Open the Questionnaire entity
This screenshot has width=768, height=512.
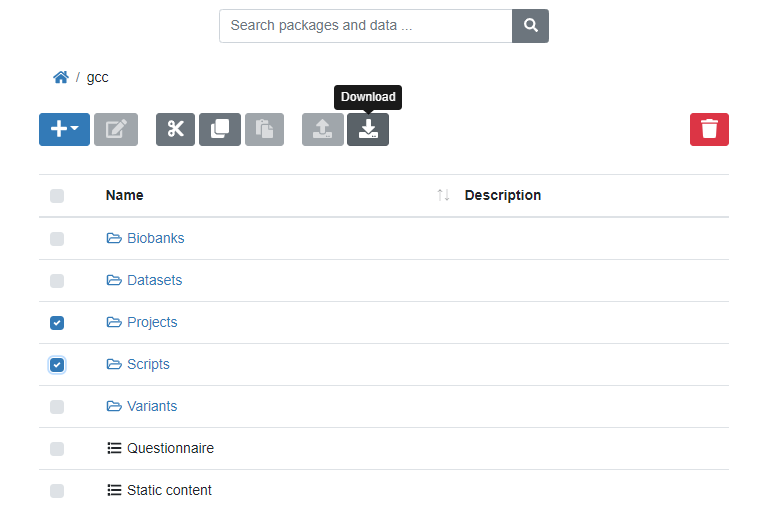tap(170, 449)
